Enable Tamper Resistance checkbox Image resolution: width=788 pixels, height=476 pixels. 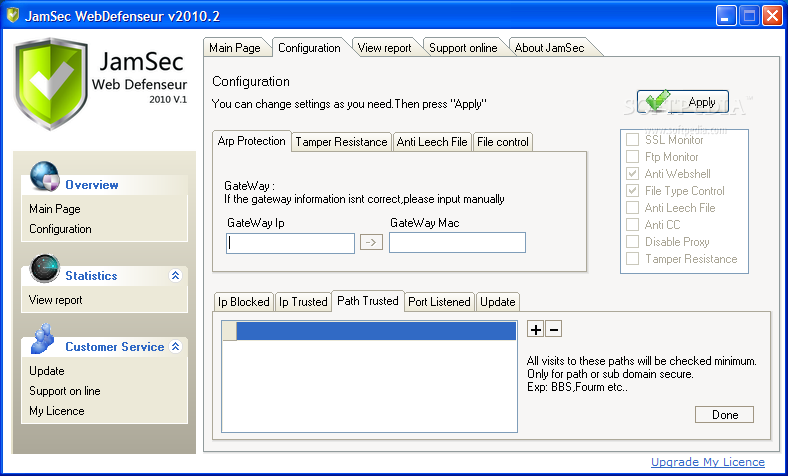[x=632, y=259]
